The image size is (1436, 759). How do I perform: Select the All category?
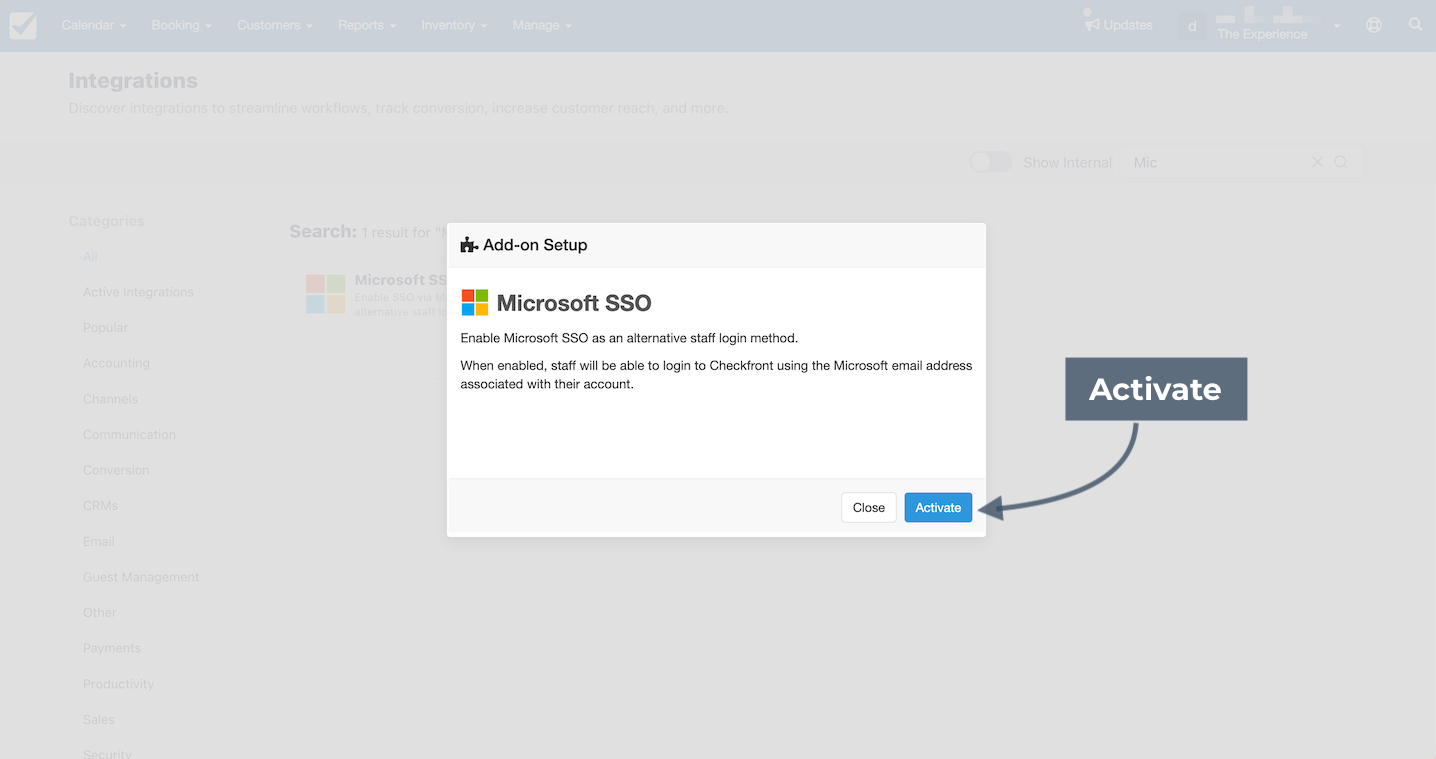tap(90, 257)
